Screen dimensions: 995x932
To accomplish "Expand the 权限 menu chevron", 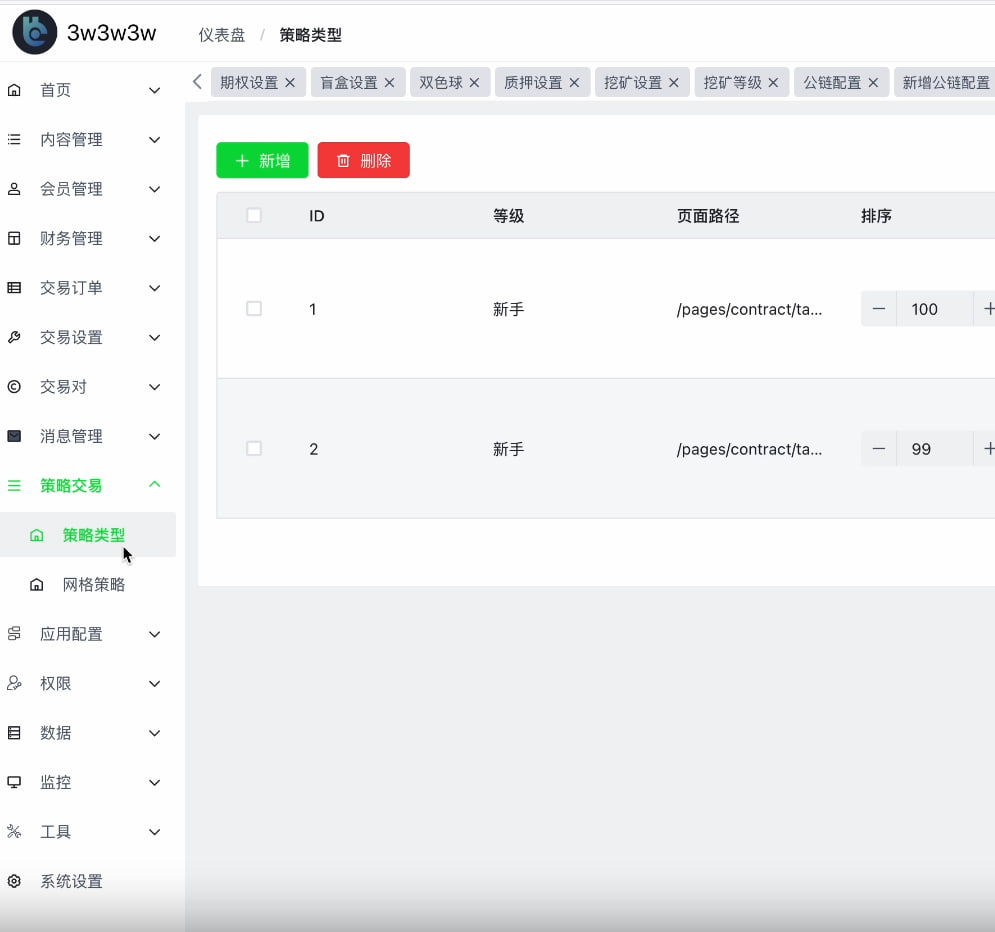I will (154, 683).
